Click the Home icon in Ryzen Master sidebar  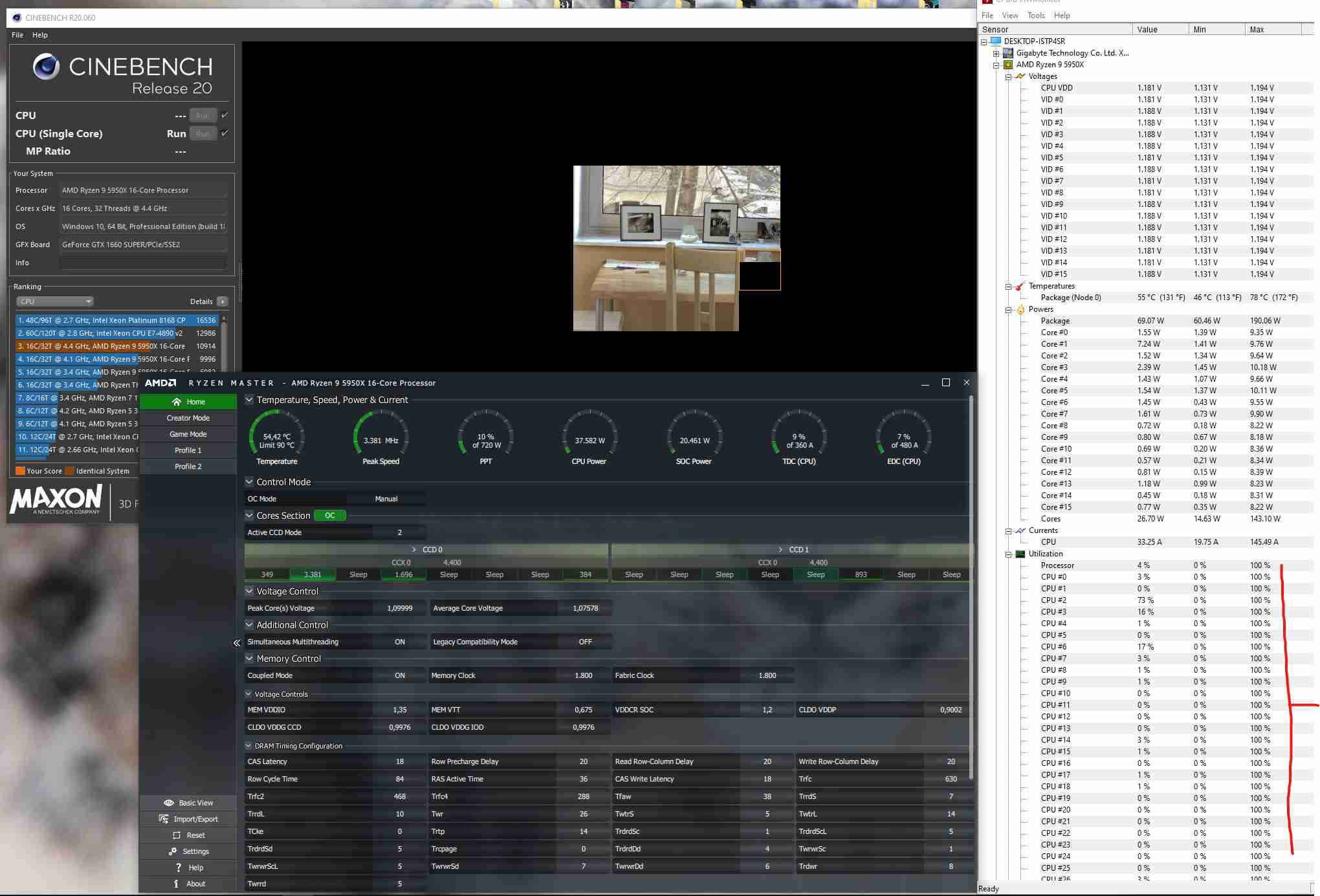pyautogui.click(x=176, y=402)
